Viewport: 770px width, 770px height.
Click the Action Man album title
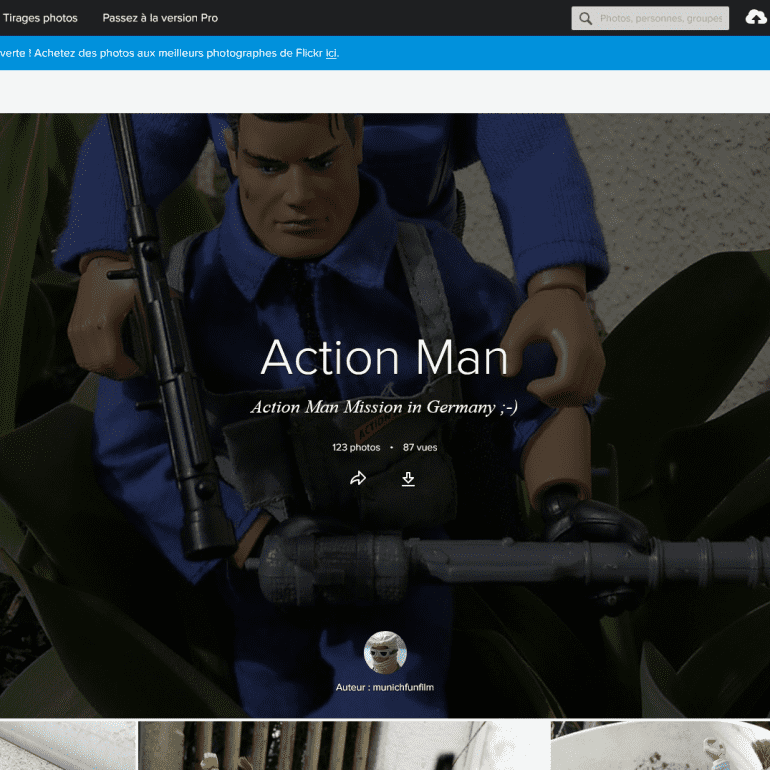click(x=384, y=358)
